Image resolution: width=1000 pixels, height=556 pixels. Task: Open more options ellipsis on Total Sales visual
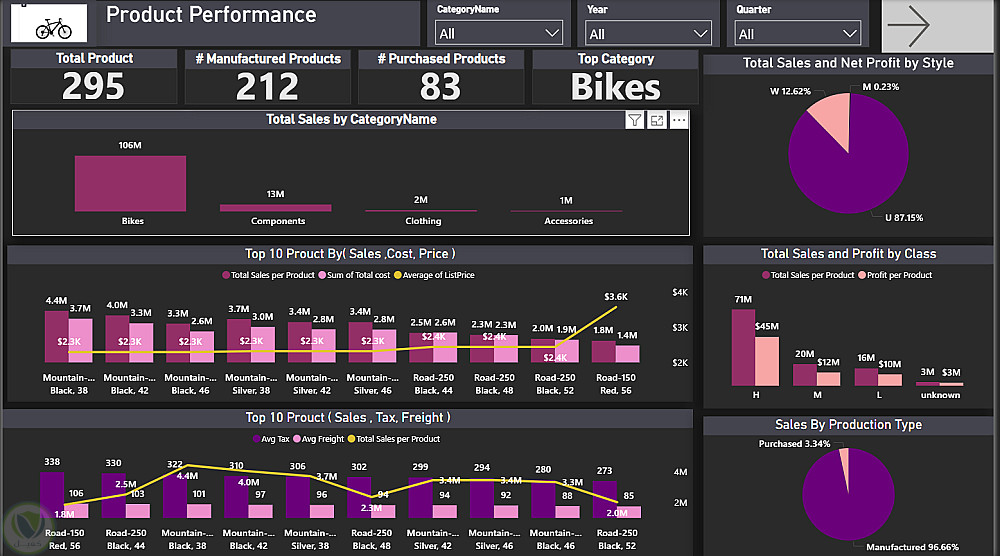click(x=679, y=120)
